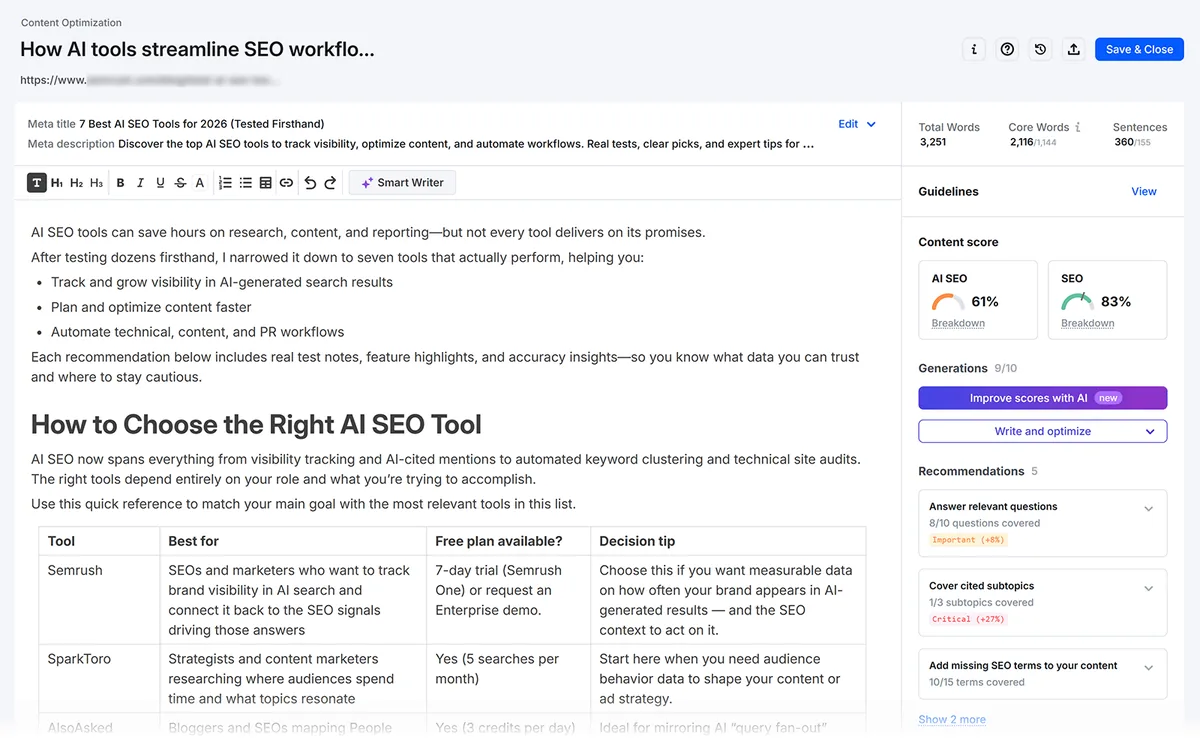Click the Total Words 3,251 value
Image resolution: width=1200 pixels, height=745 pixels.
pos(933,142)
